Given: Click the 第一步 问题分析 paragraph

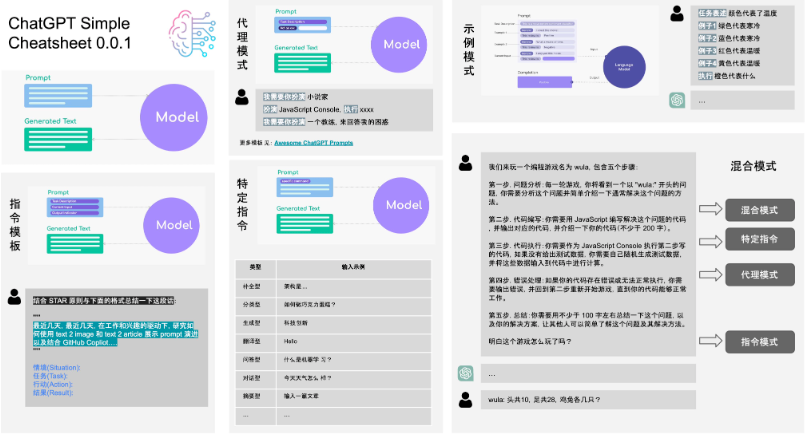Looking at the screenshot, I should tap(587, 193).
